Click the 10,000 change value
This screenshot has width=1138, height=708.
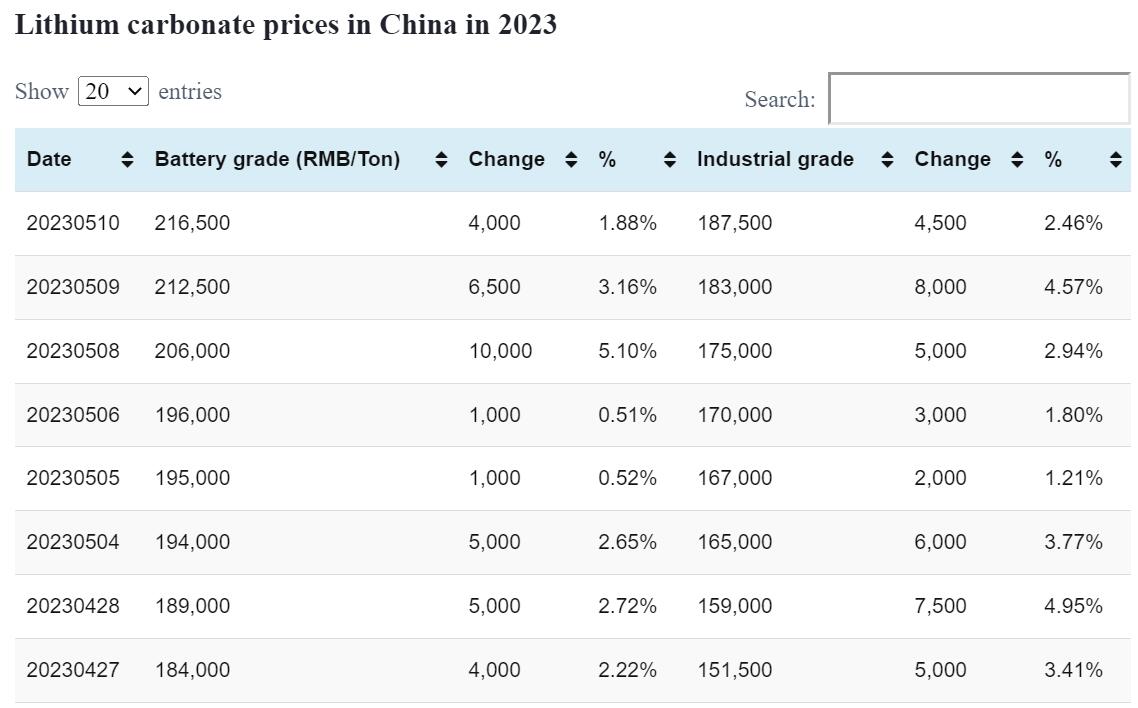pos(500,351)
